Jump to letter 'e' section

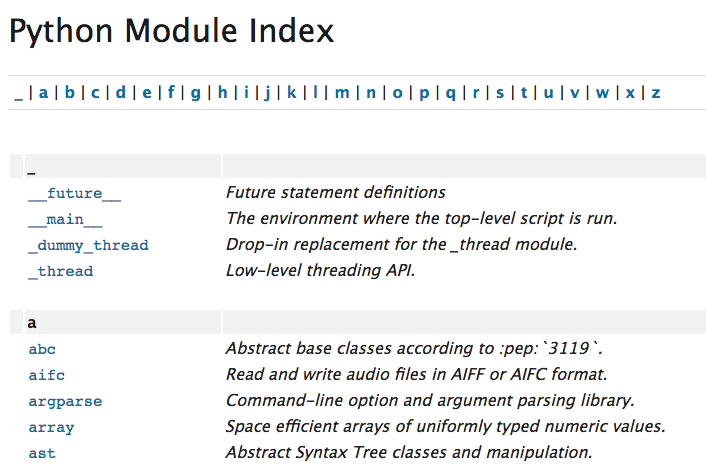147,93
